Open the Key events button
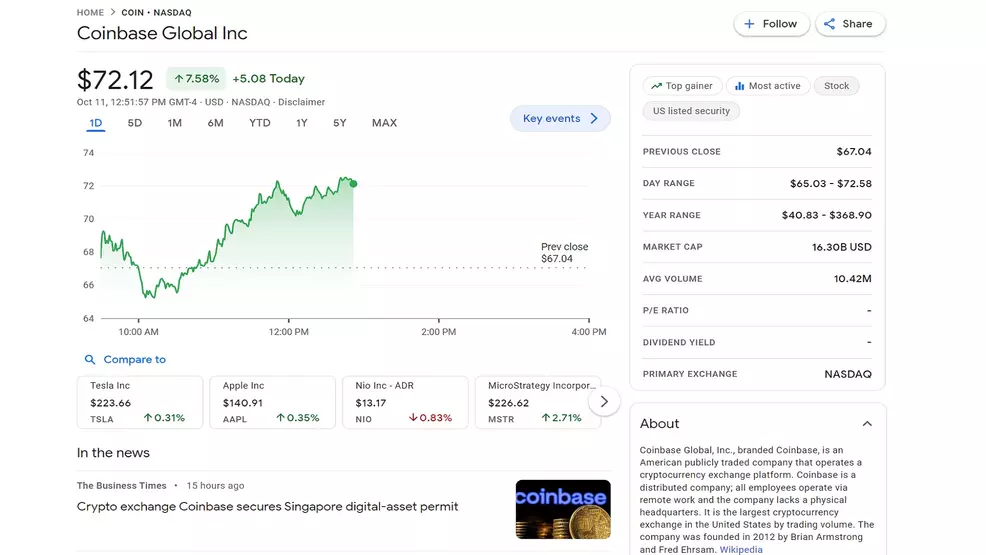 click(x=560, y=118)
